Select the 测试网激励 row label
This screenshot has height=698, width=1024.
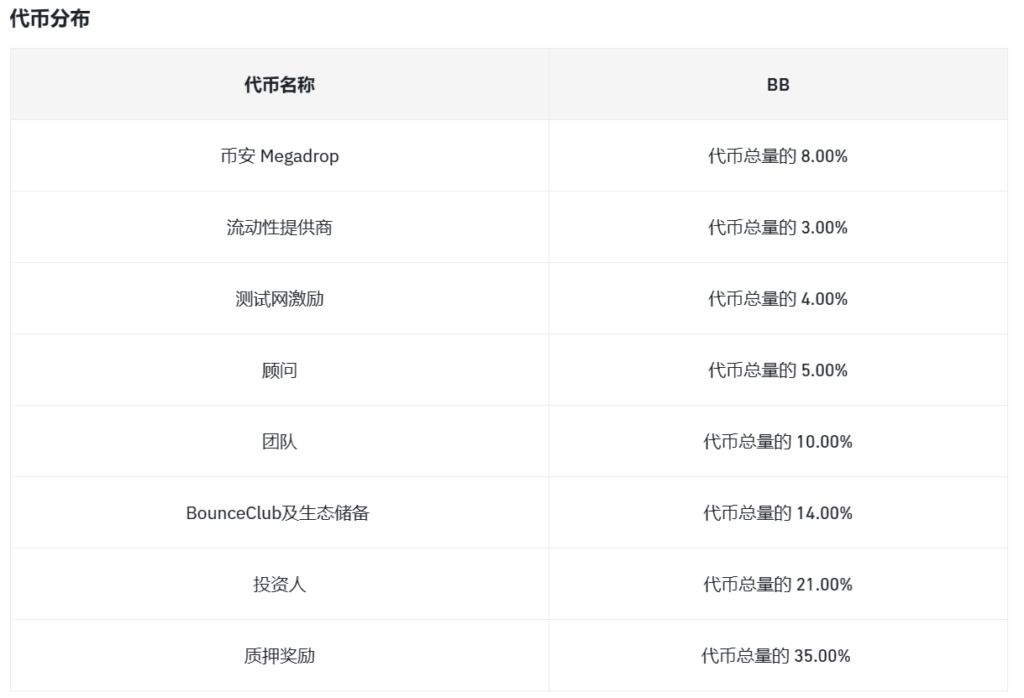[x=279, y=299]
